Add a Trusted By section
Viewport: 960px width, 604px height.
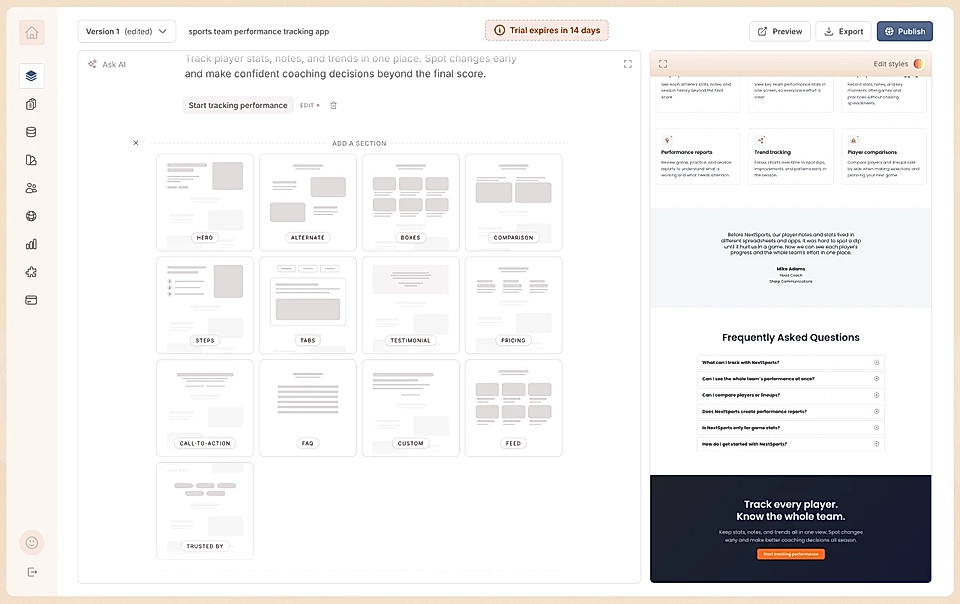(x=205, y=511)
